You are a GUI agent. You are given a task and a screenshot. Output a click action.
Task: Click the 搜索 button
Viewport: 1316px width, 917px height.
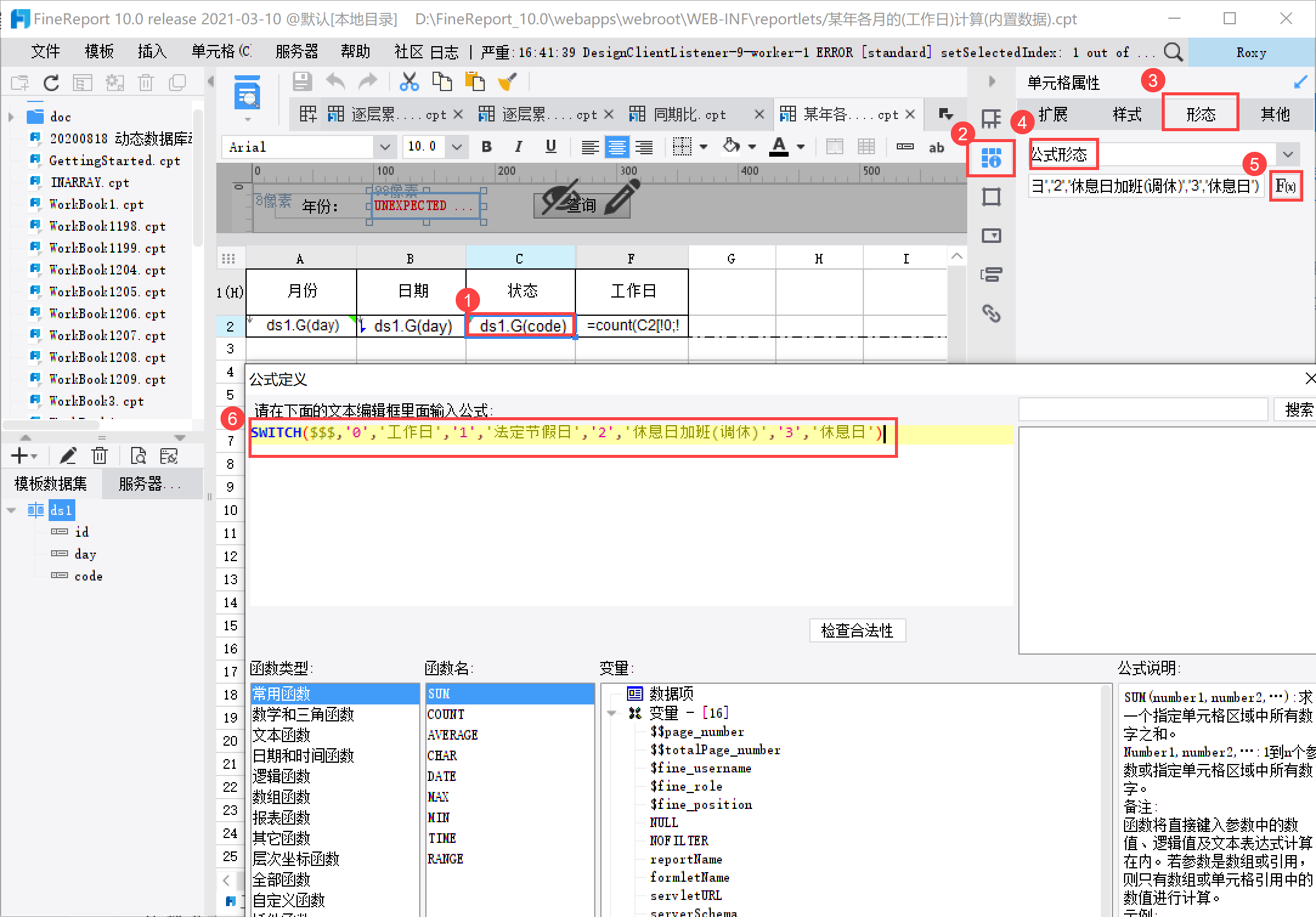[1299, 410]
